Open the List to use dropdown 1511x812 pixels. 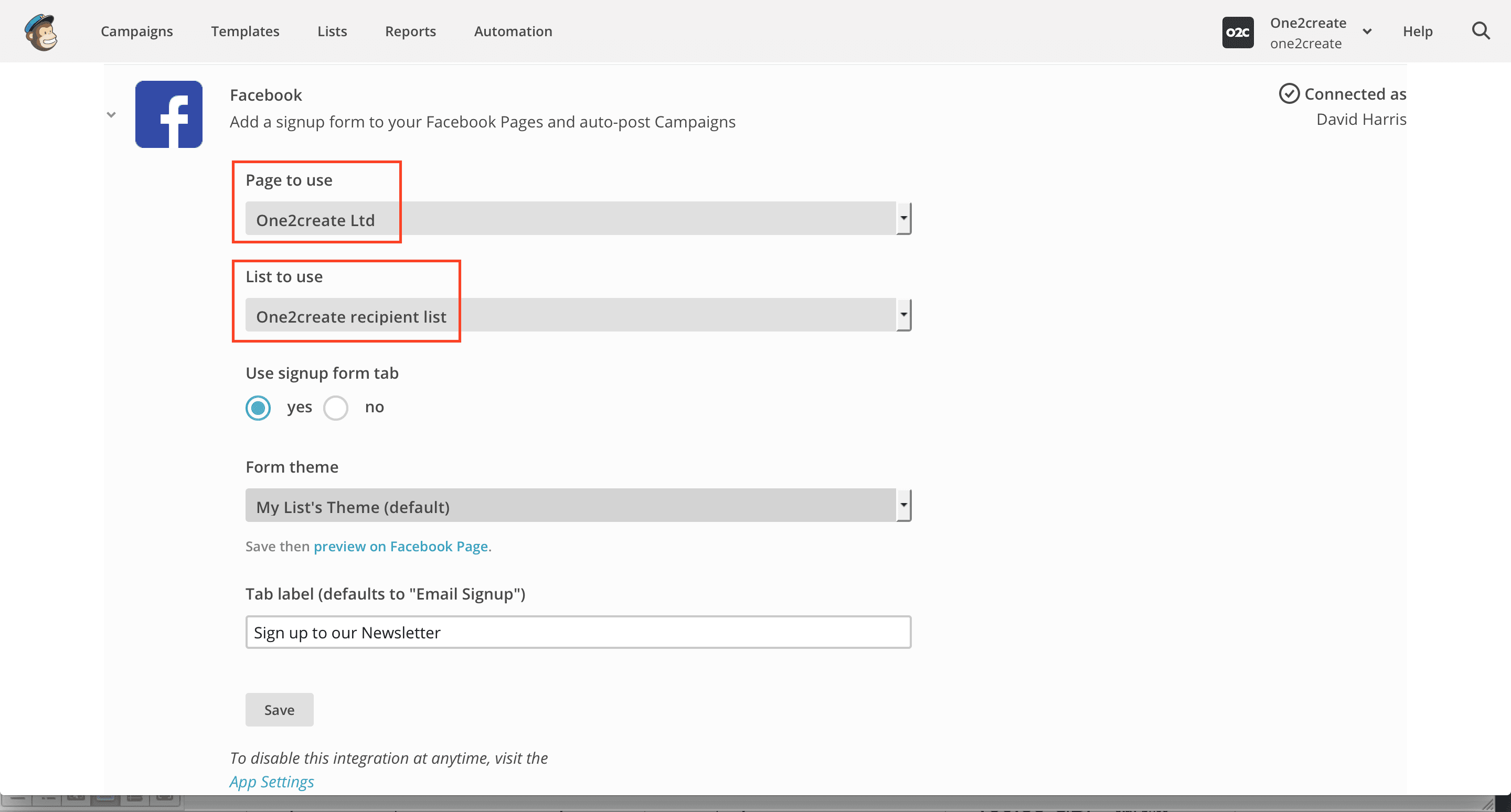click(x=578, y=315)
